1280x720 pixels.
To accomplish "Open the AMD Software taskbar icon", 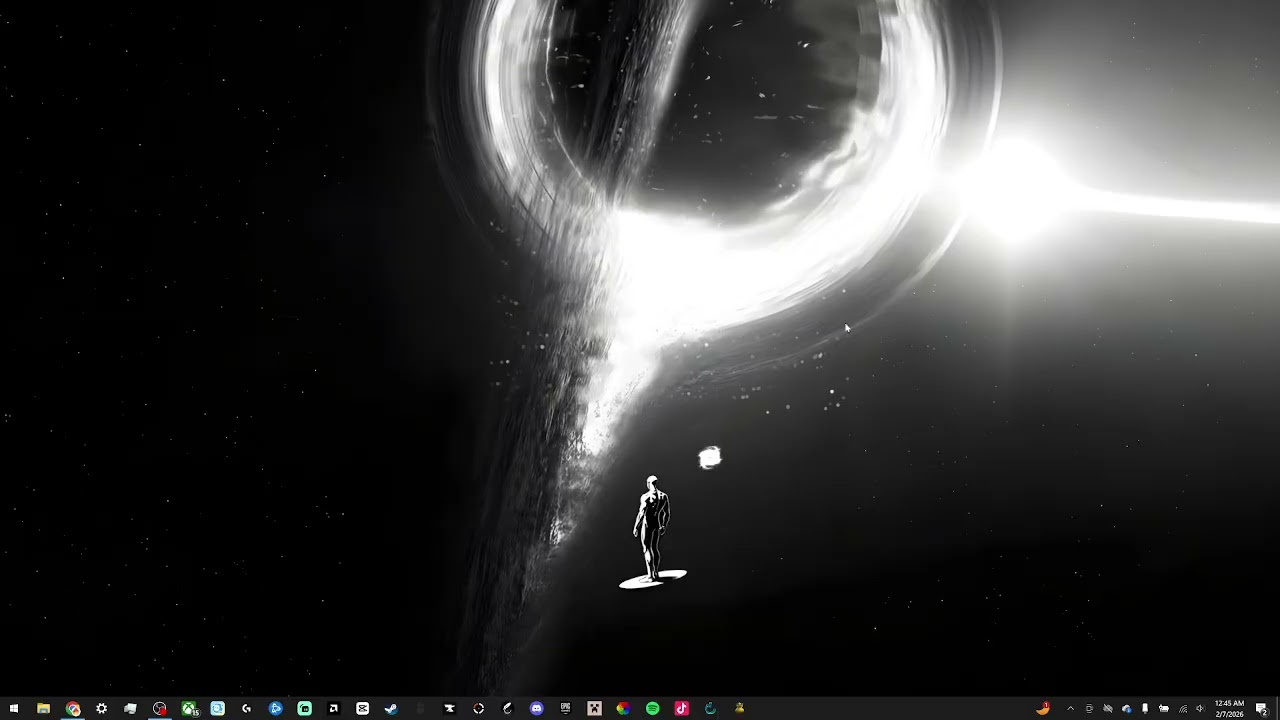I will pyautogui.click(x=333, y=708).
